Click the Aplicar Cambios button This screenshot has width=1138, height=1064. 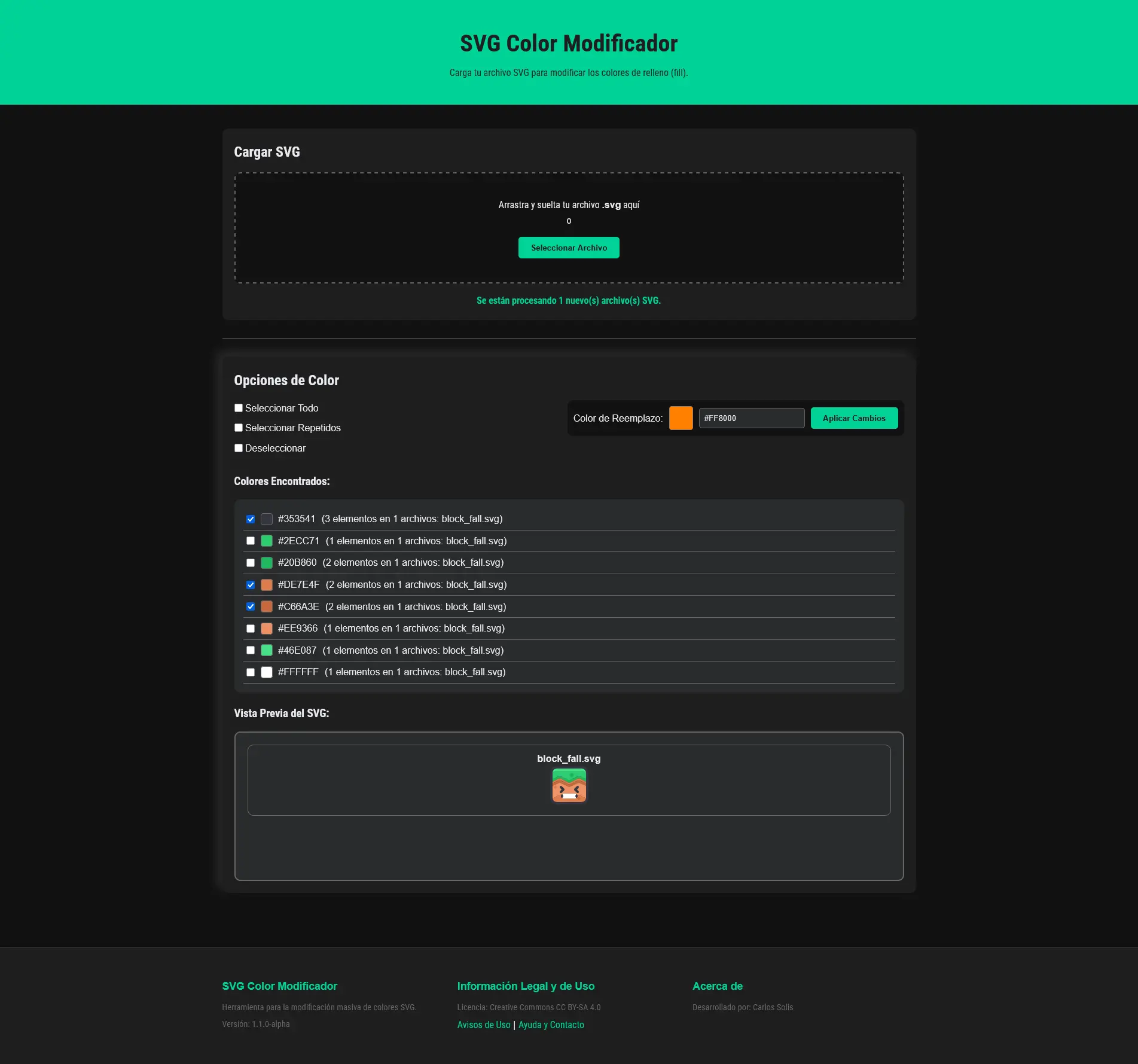pyautogui.click(x=853, y=418)
